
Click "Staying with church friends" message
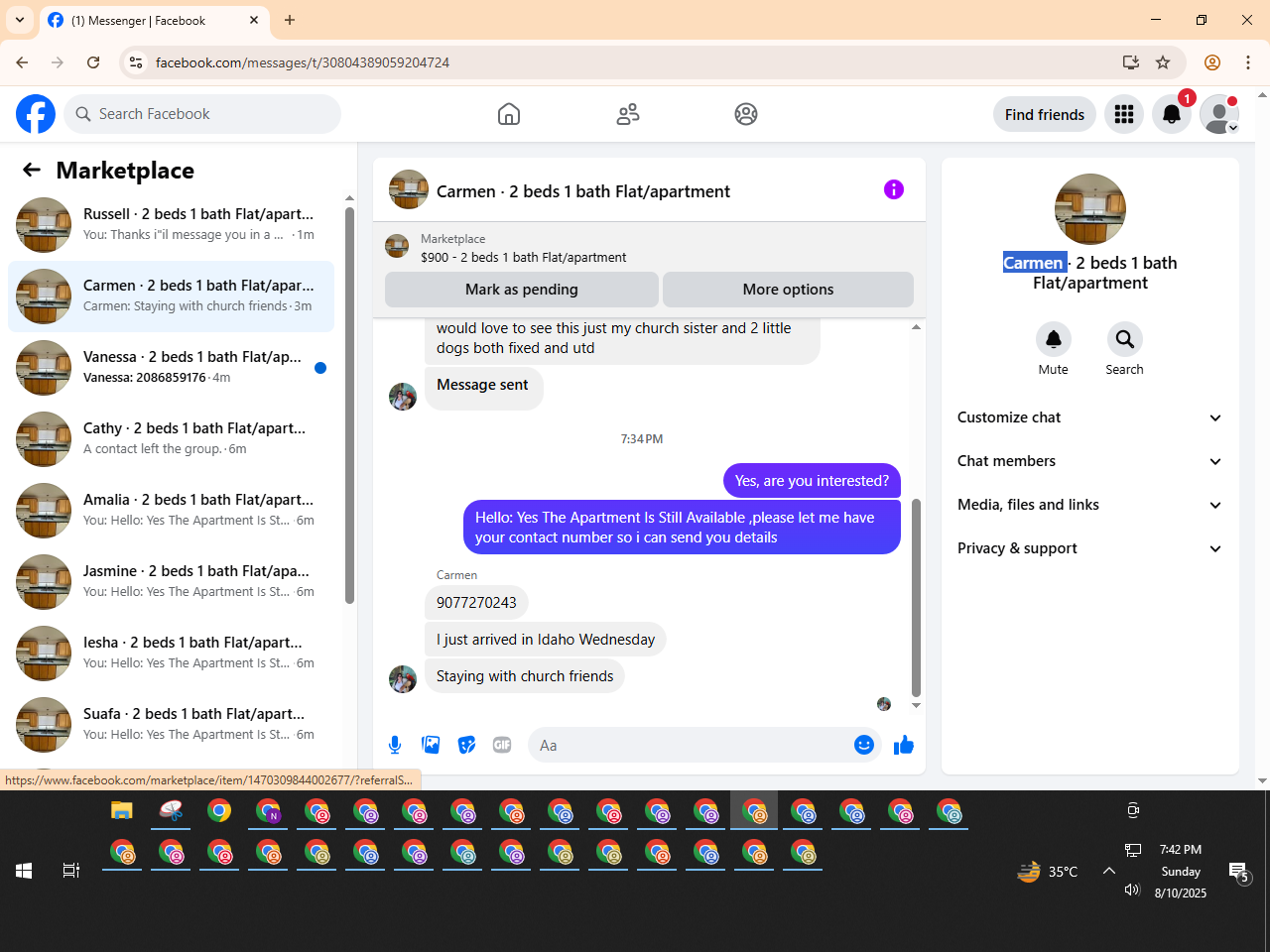[525, 676]
